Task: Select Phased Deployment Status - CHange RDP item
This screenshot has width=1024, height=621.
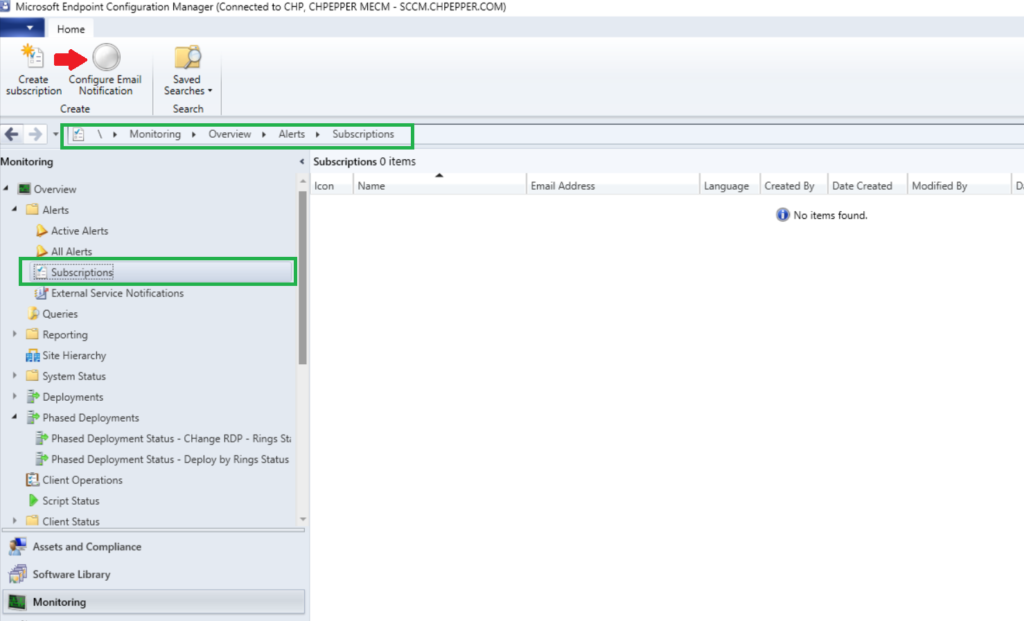Action: (171, 438)
